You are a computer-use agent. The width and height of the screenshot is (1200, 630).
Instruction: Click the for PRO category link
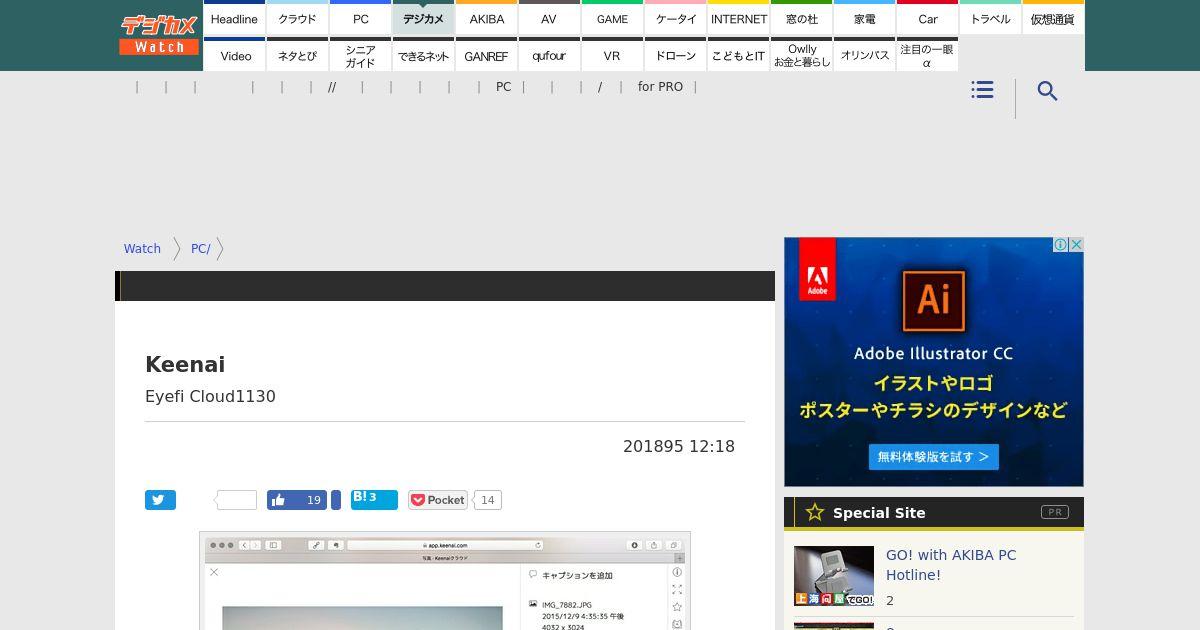(x=660, y=87)
